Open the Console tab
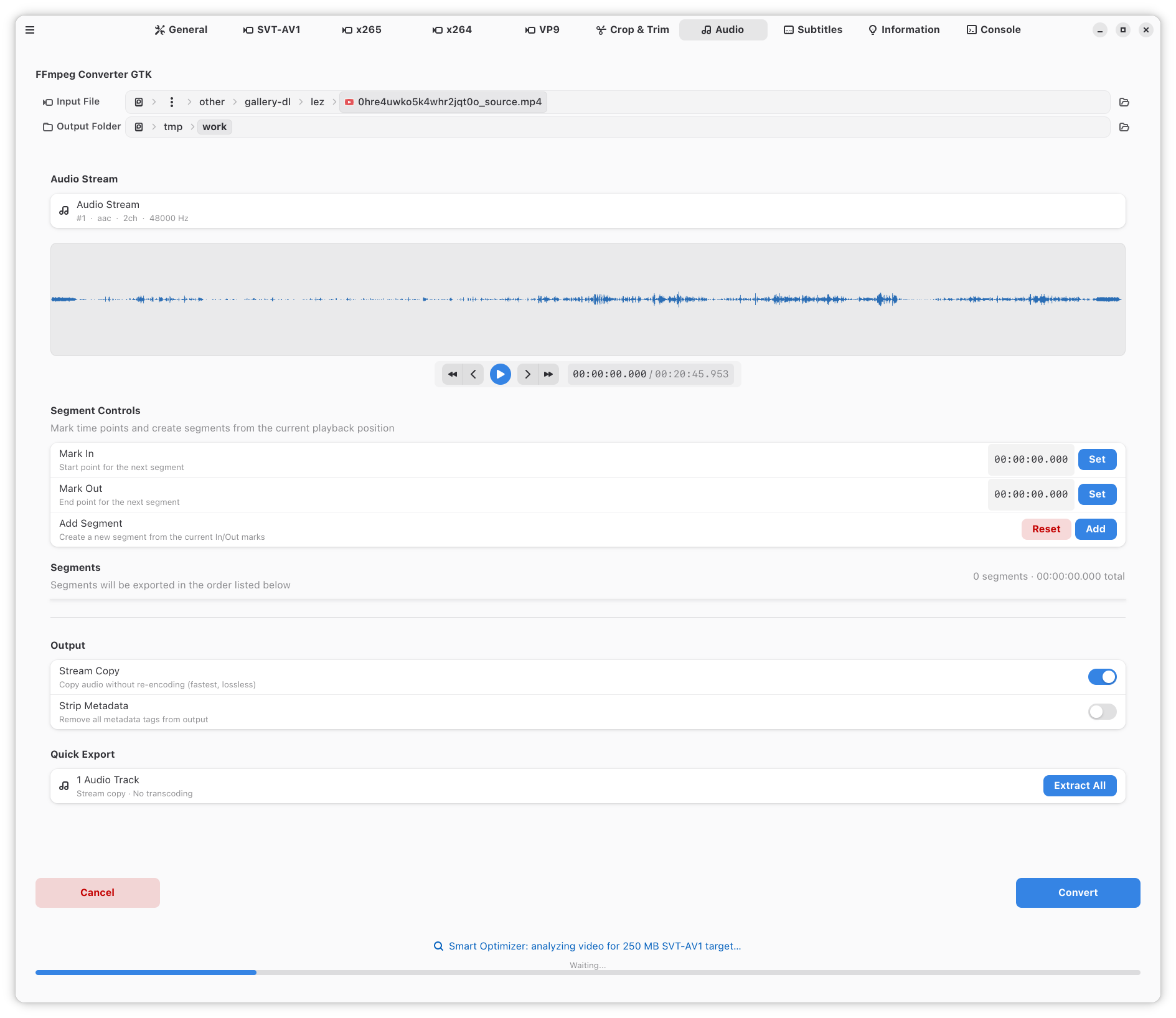The height and width of the screenshot is (1018, 1176). pos(994,30)
